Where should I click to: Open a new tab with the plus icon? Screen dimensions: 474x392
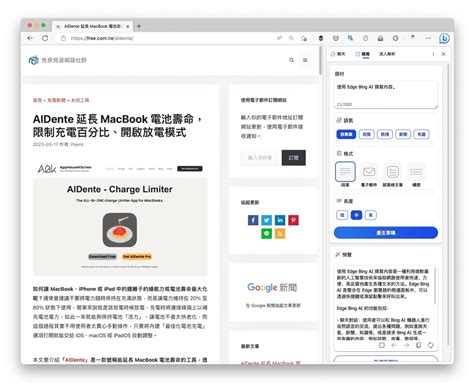[139, 26]
